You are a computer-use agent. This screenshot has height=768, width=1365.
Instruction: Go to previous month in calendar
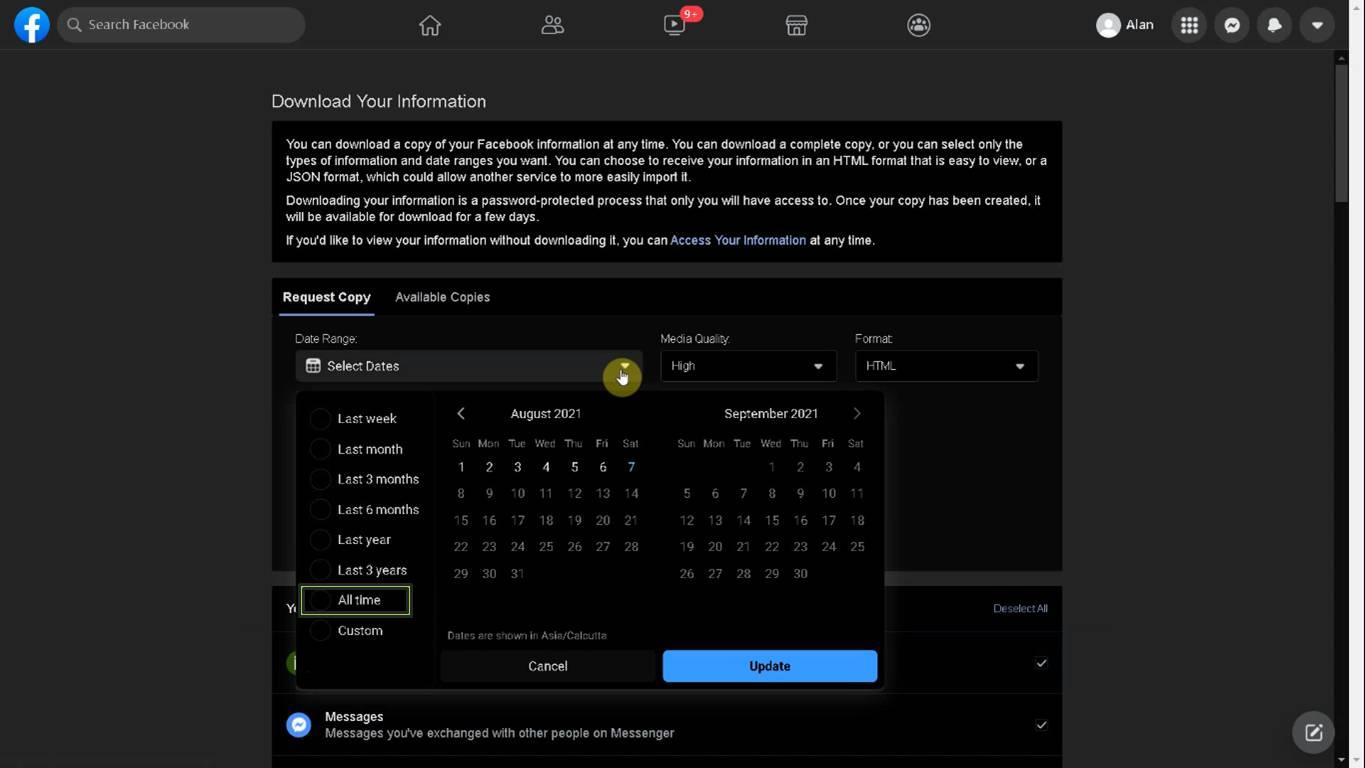pyautogui.click(x=461, y=413)
